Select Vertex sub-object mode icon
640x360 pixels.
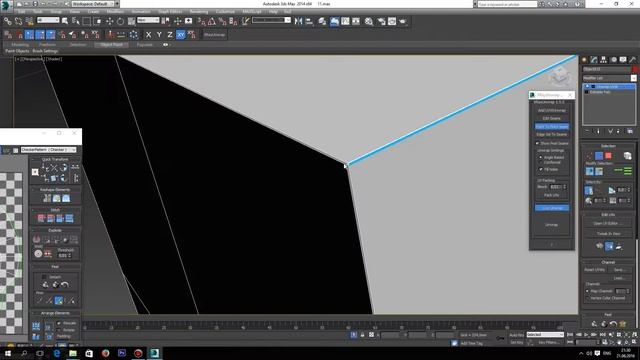tap(589, 156)
